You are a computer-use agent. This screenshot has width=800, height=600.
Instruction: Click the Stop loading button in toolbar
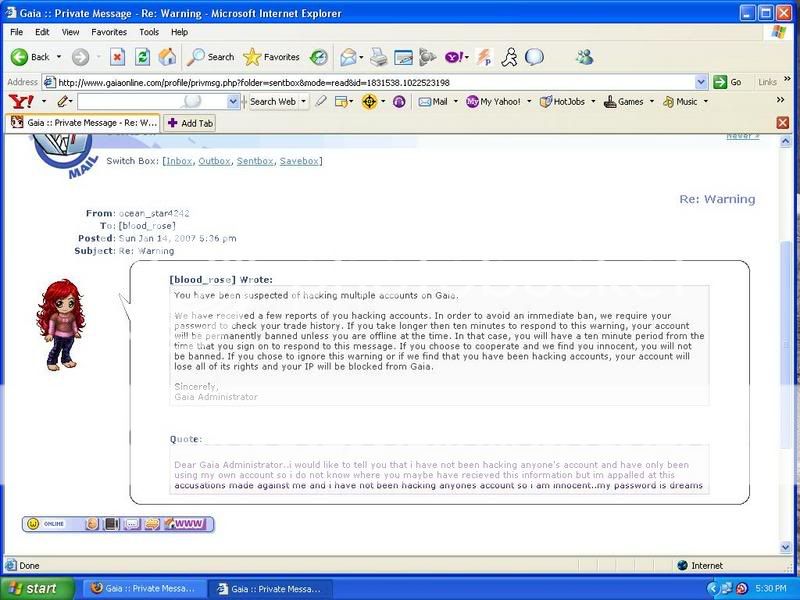[x=117, y=57]
